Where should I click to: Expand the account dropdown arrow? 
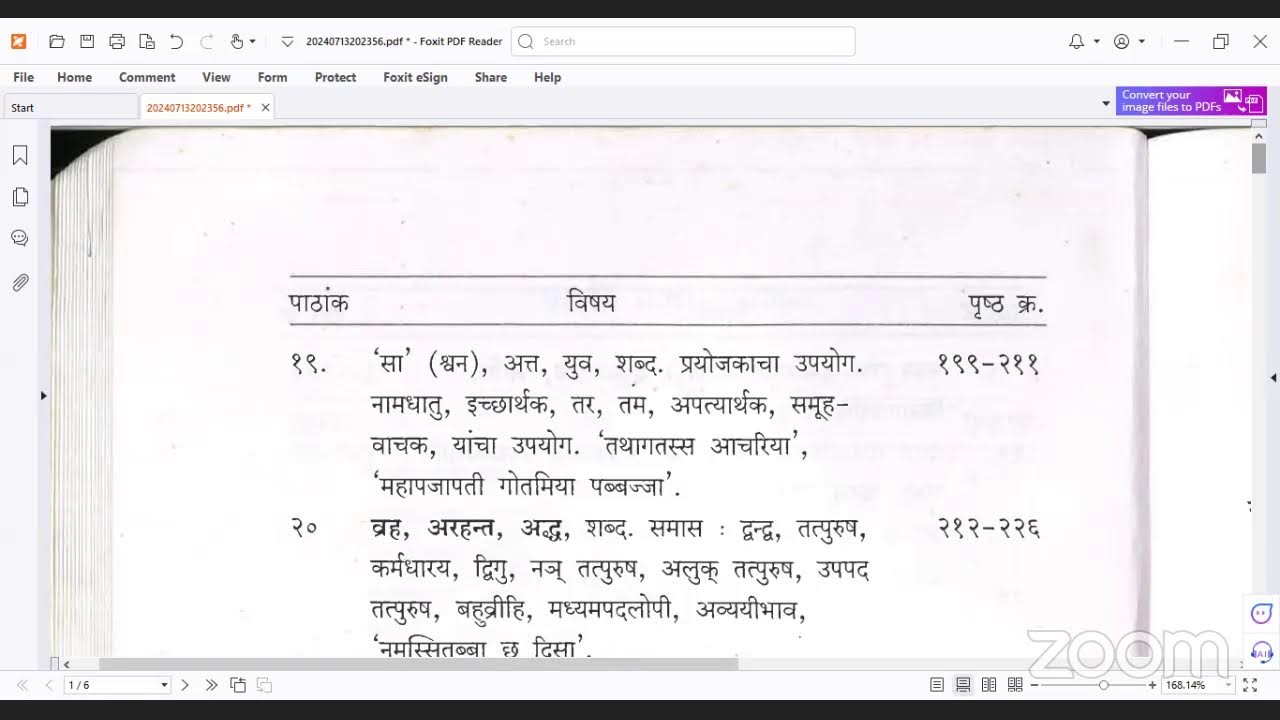(x=1142, y=42)
